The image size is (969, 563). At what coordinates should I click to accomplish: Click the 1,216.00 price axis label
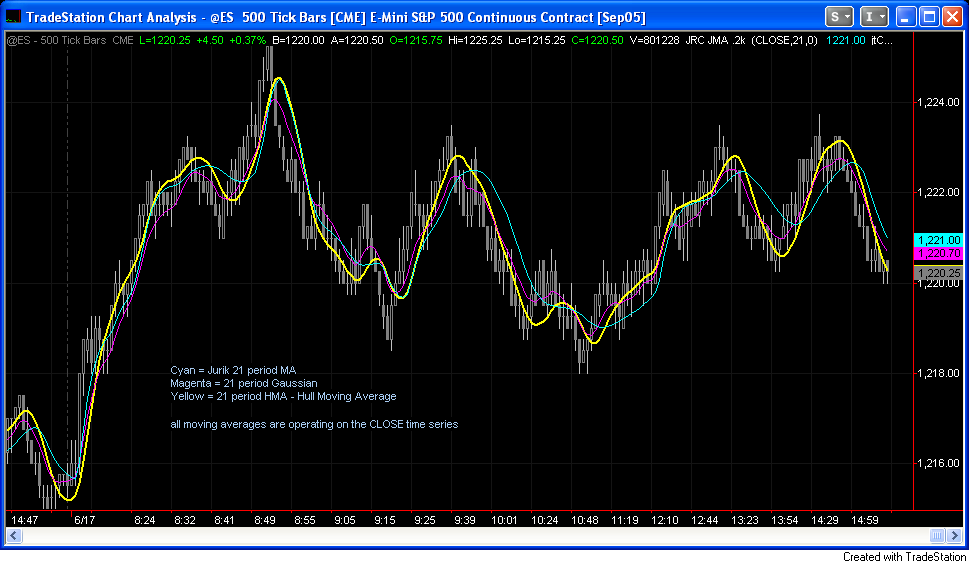pos(938,463)
